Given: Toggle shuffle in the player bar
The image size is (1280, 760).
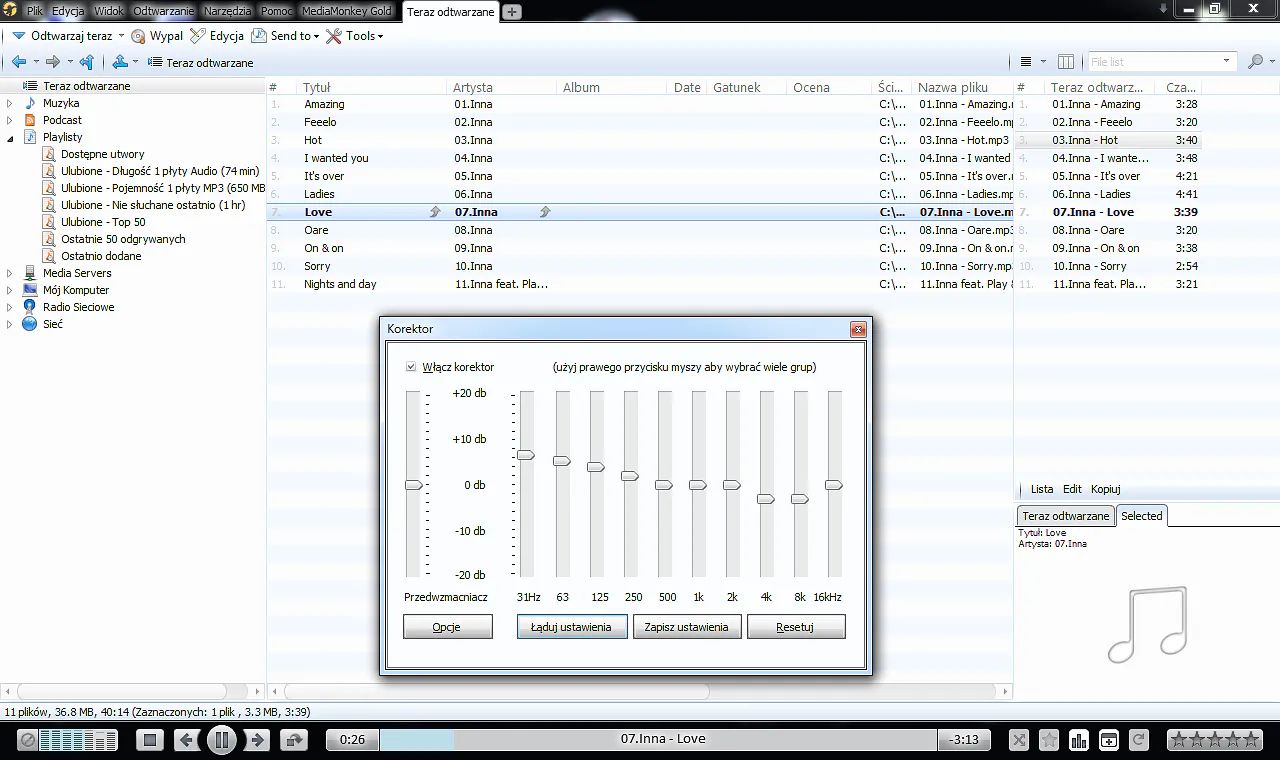Looking at the screenshot, I should pyautogui.click(x=1019, y=740).
